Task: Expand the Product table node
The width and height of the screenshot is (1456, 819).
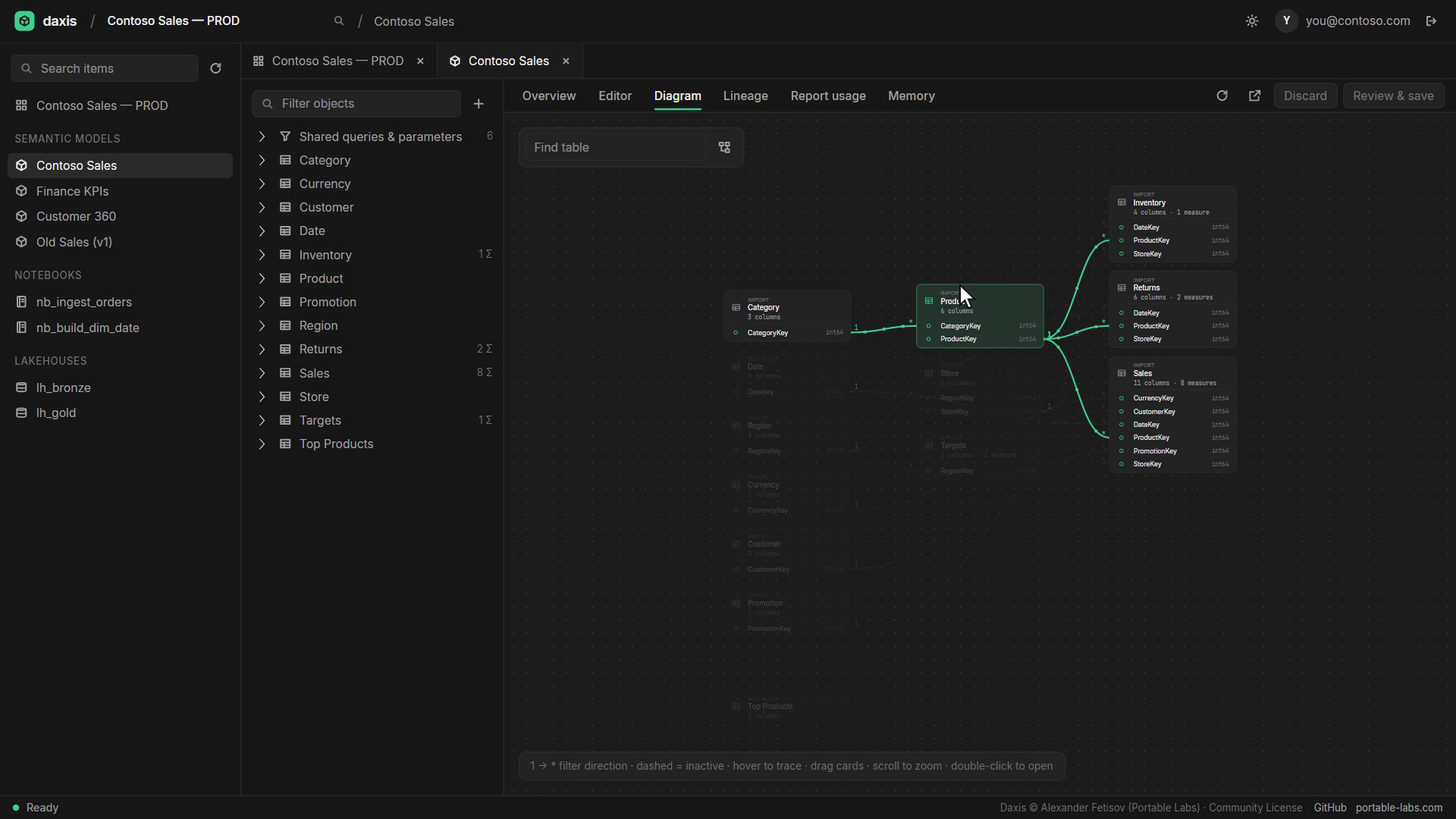Action: (262, 278)
